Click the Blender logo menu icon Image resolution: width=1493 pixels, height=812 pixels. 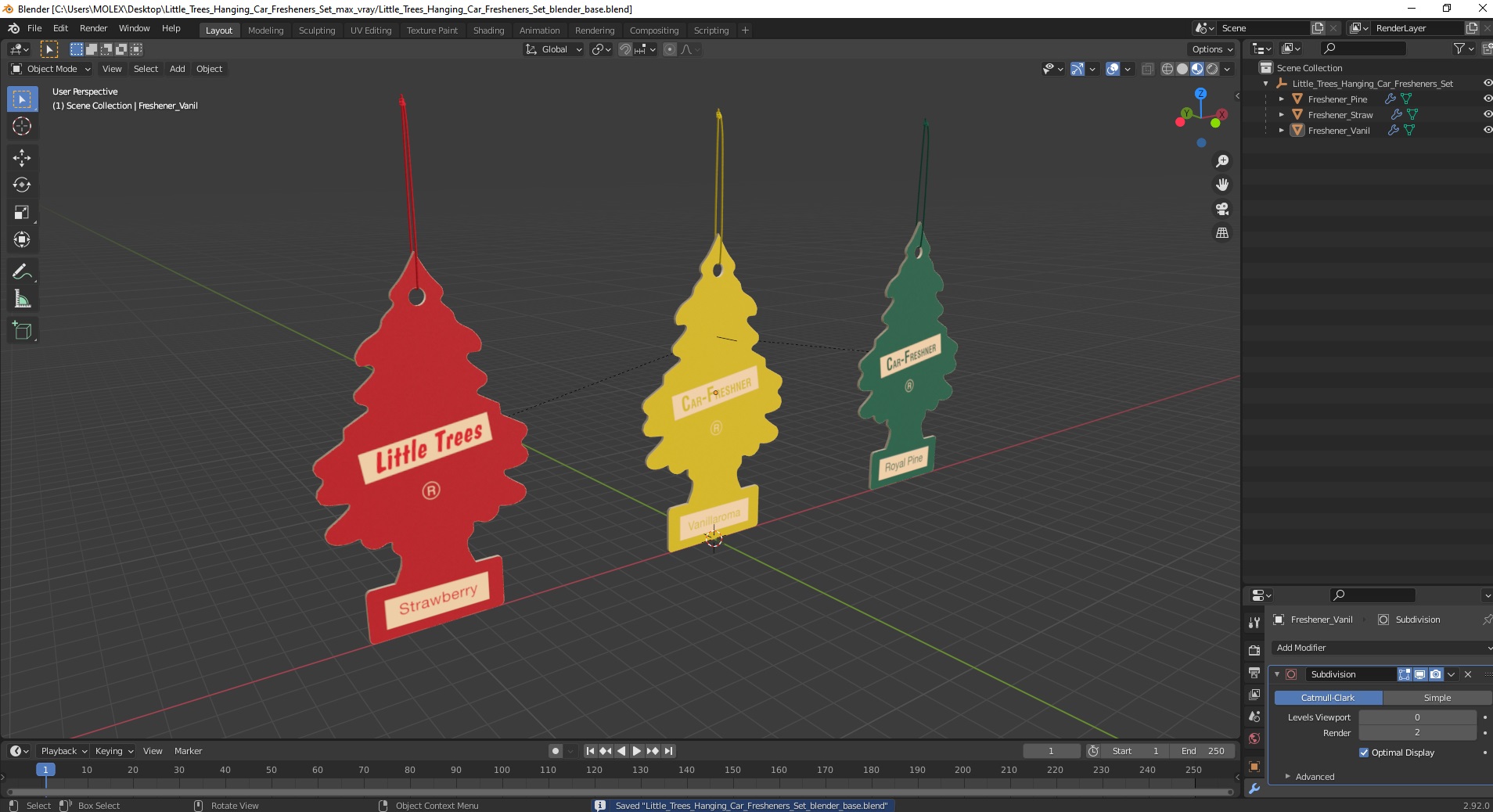click(13, 28)
